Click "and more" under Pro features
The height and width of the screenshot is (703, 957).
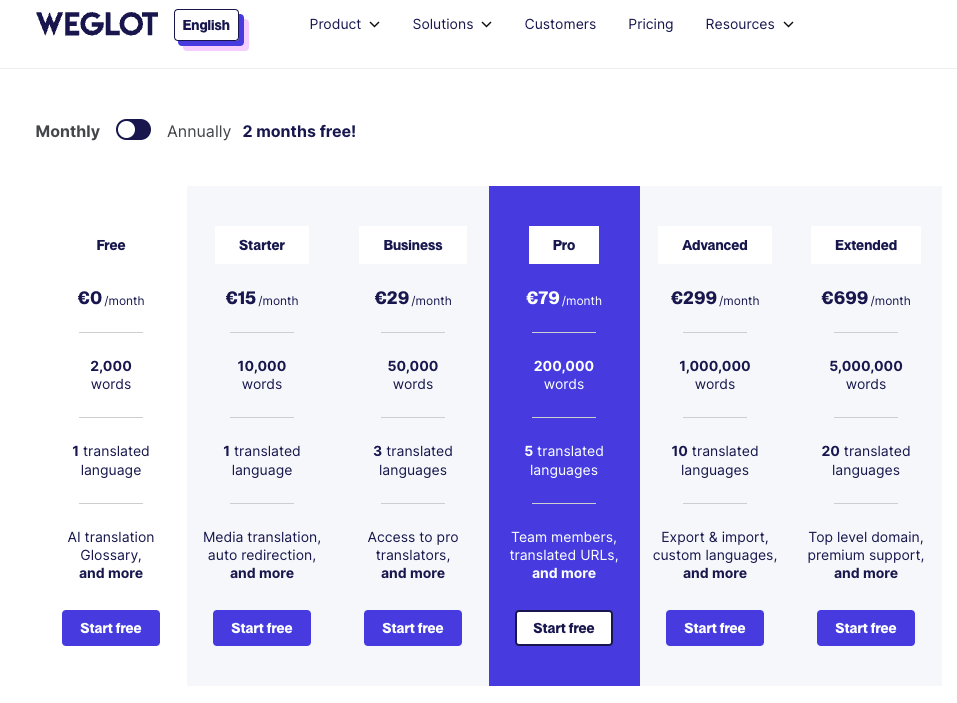point(564,573)
